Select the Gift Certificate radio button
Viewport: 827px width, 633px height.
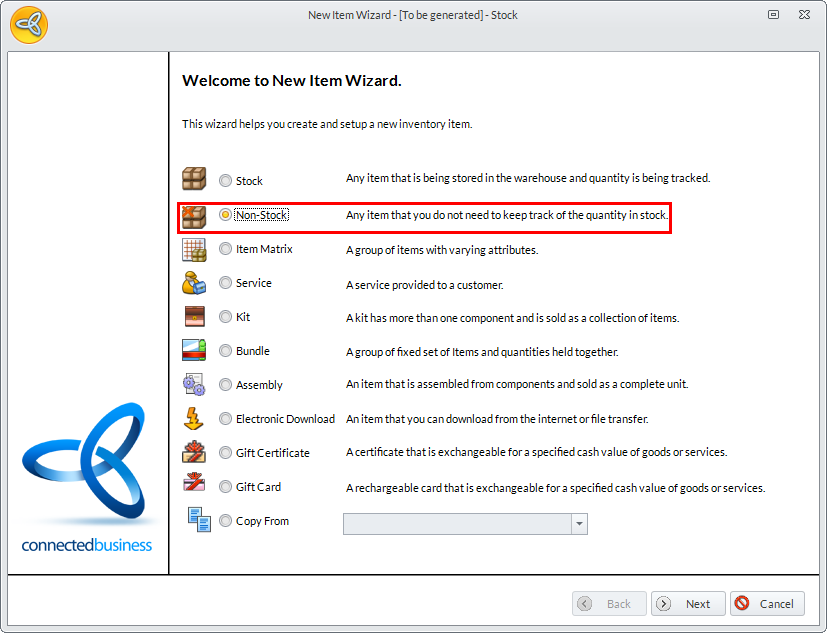pos(225,453)
